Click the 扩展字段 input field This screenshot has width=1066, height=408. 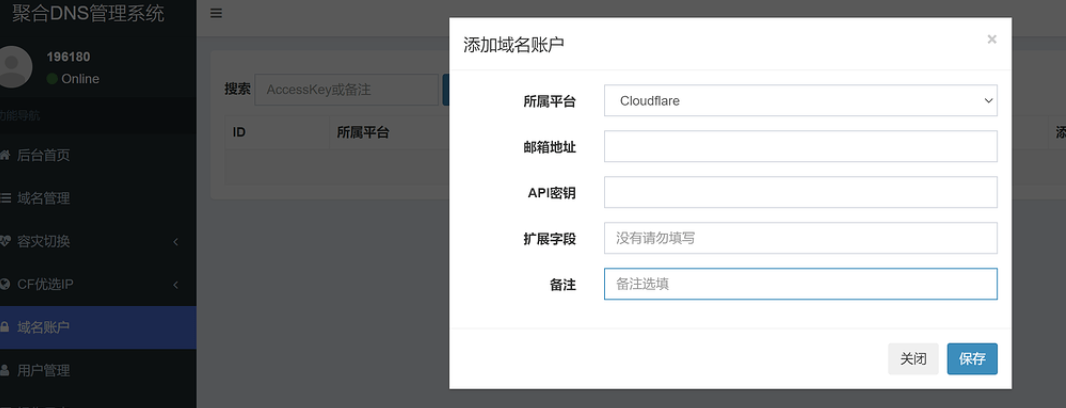[800, 238]
